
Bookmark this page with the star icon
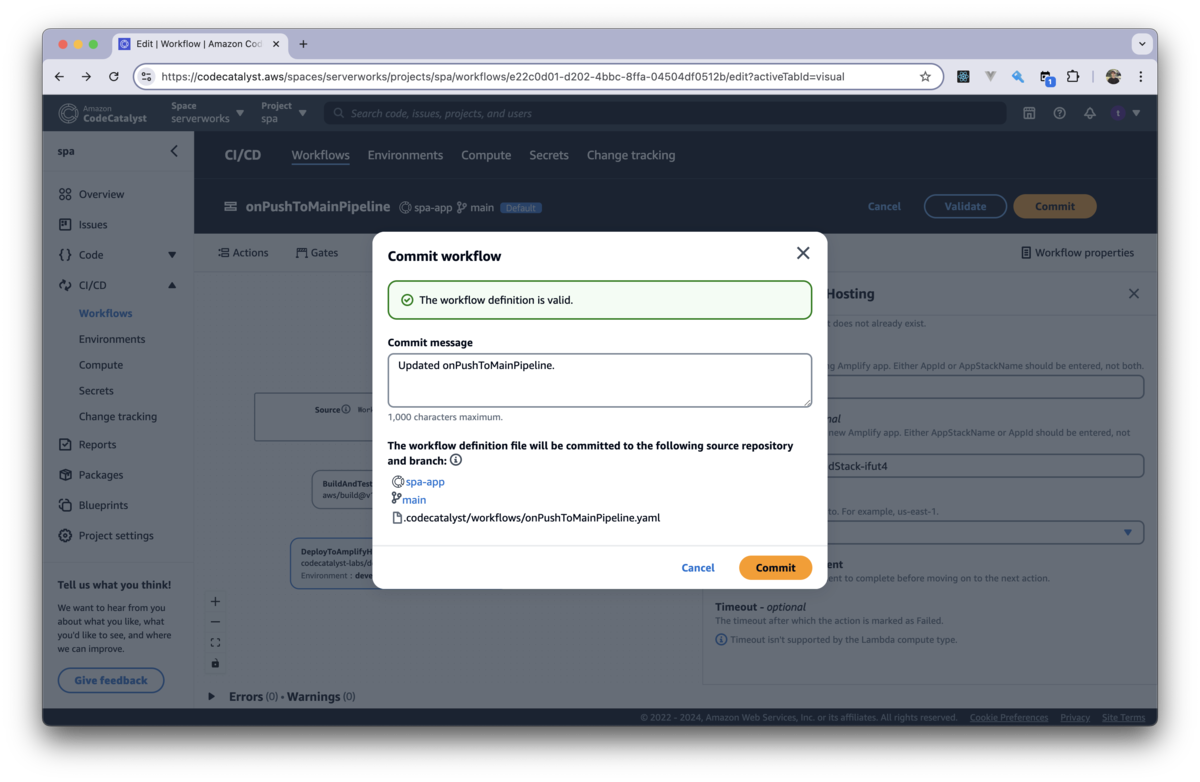(925, 76)
